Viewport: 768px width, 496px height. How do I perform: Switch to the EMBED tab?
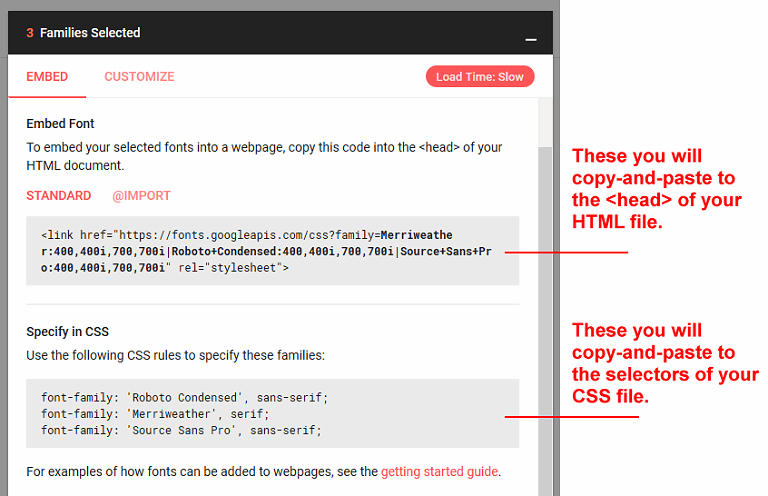click(x=47, y=77)
